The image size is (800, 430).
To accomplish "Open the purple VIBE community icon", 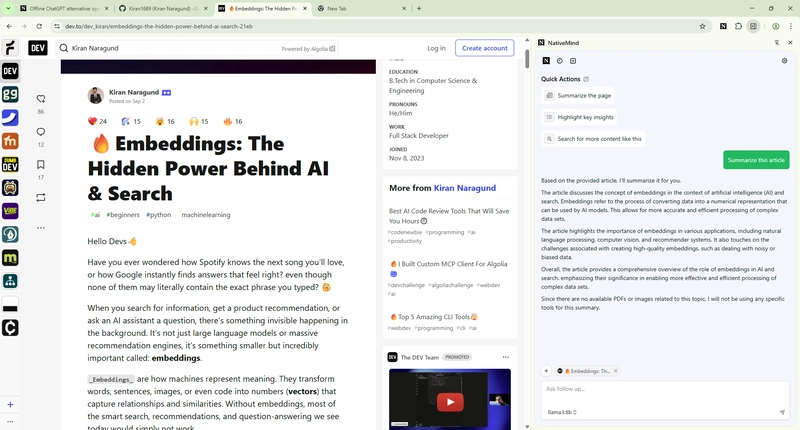I will click(10, 211).
